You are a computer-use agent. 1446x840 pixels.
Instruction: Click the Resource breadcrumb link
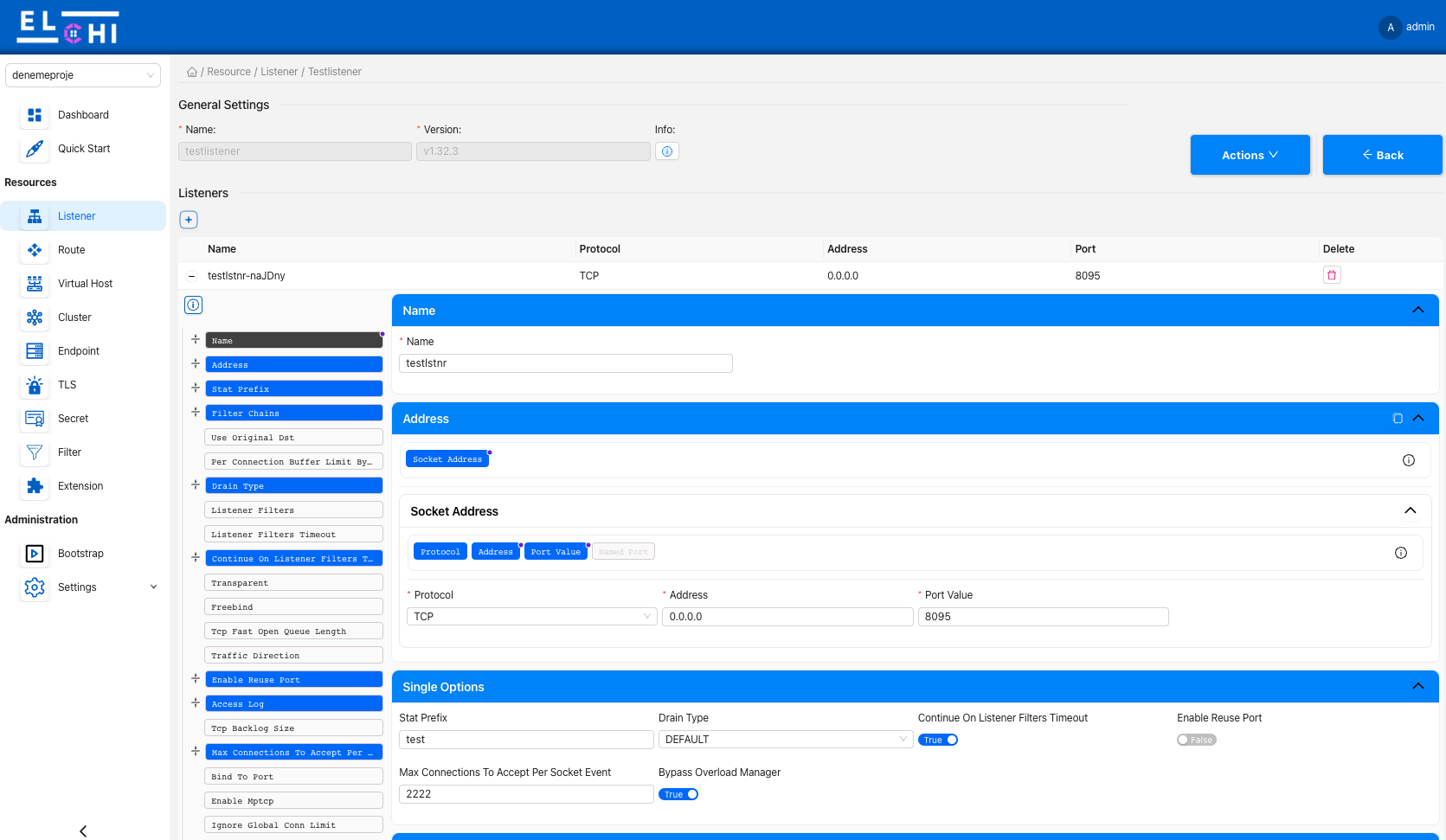tap(228, 72)
